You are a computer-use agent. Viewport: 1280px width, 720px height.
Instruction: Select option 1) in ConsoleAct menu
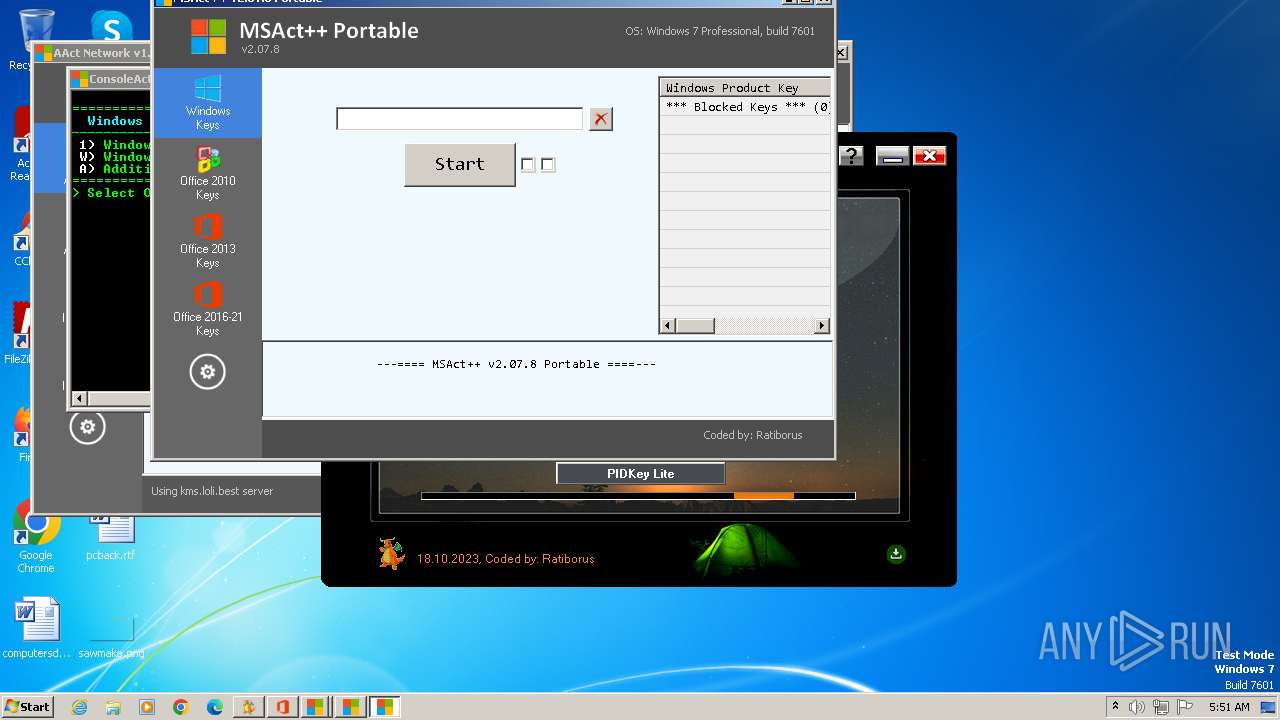coord(114,145)
